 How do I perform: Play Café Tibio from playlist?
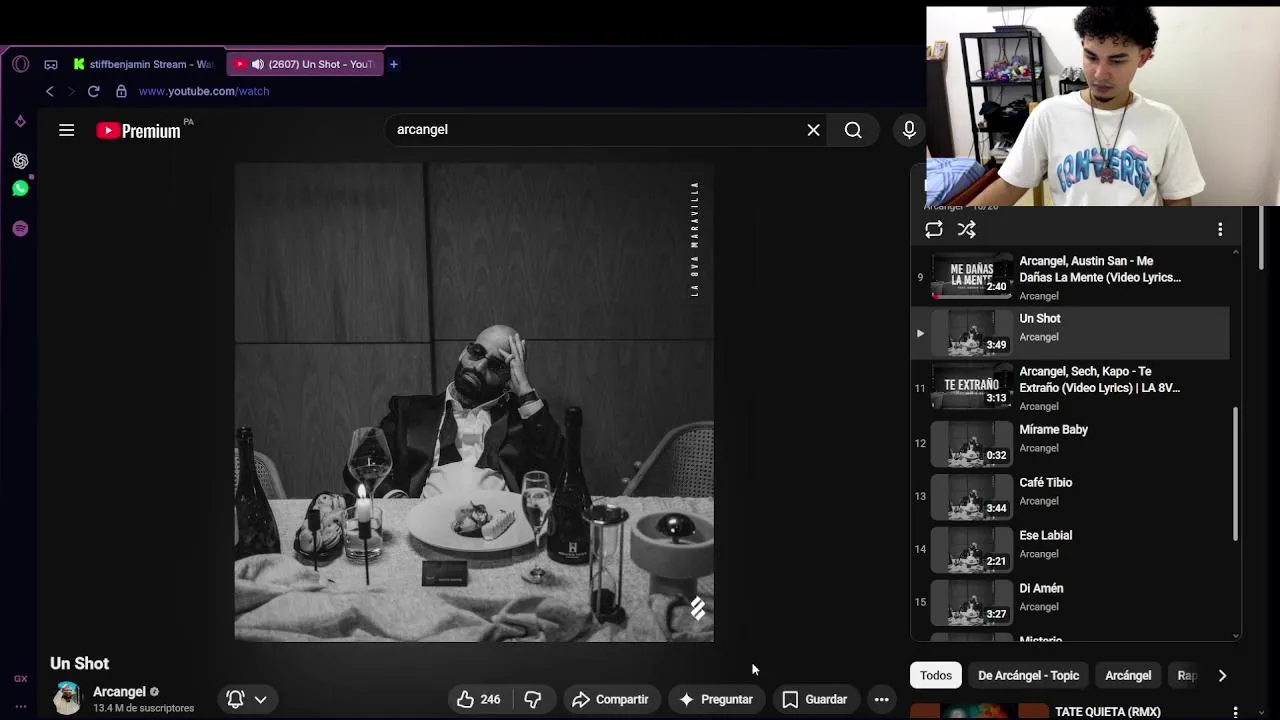(1070, 495)
